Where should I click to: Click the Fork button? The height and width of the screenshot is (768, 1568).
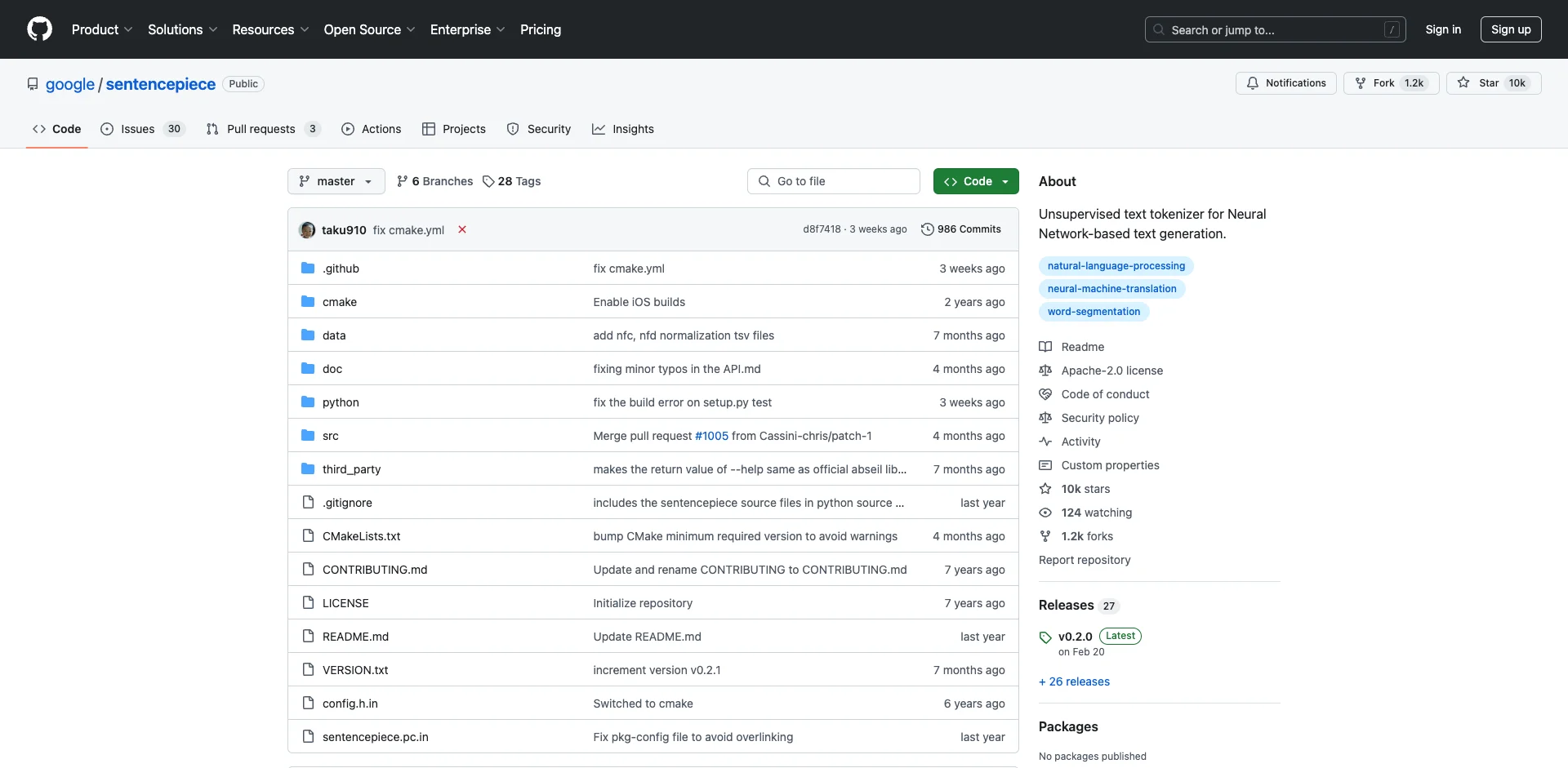(1392, 83)
